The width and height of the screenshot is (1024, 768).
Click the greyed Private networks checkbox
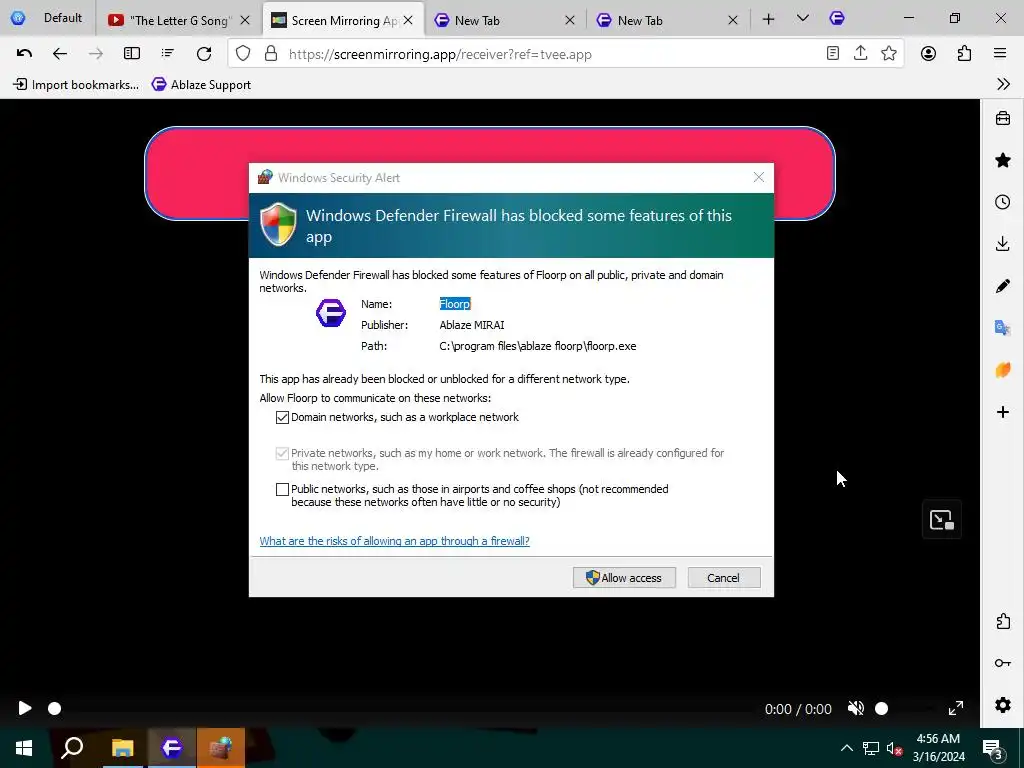point(282,453)
